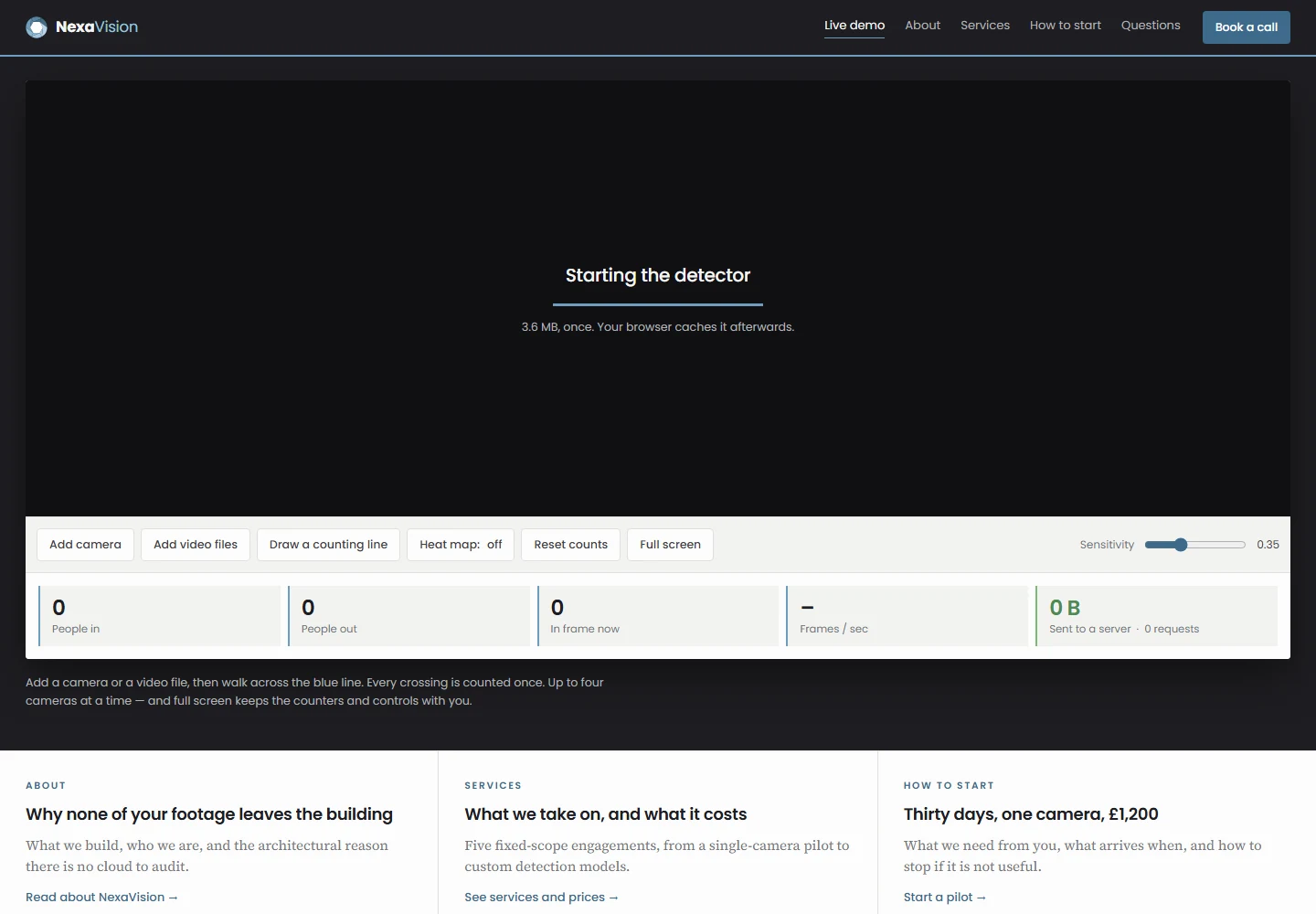Click the Starting the detector heading
Image resolution: width=1316 pixels, height=914 pixels.
click(658, 275)
